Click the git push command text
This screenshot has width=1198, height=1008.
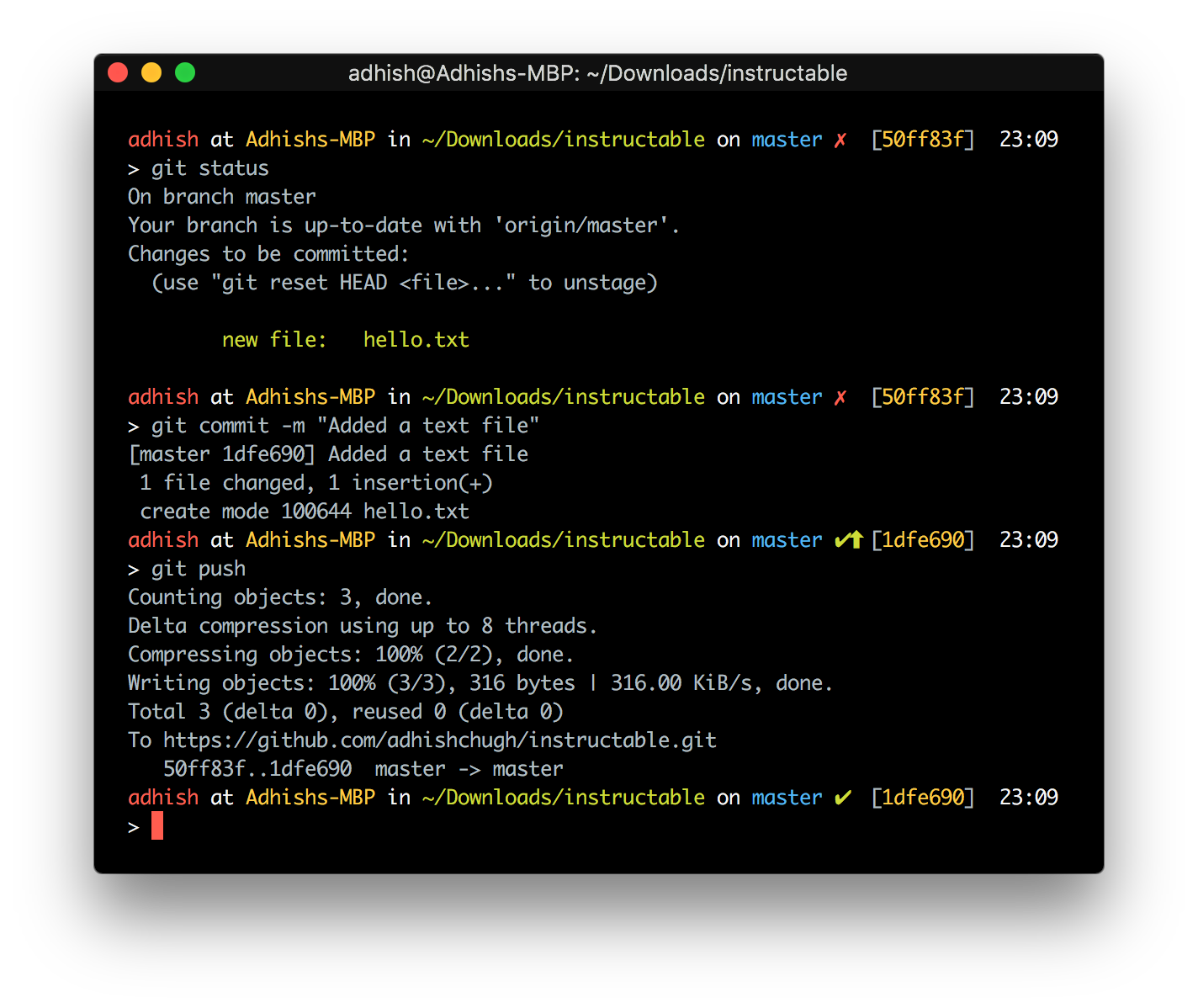(x=199, y=568)
